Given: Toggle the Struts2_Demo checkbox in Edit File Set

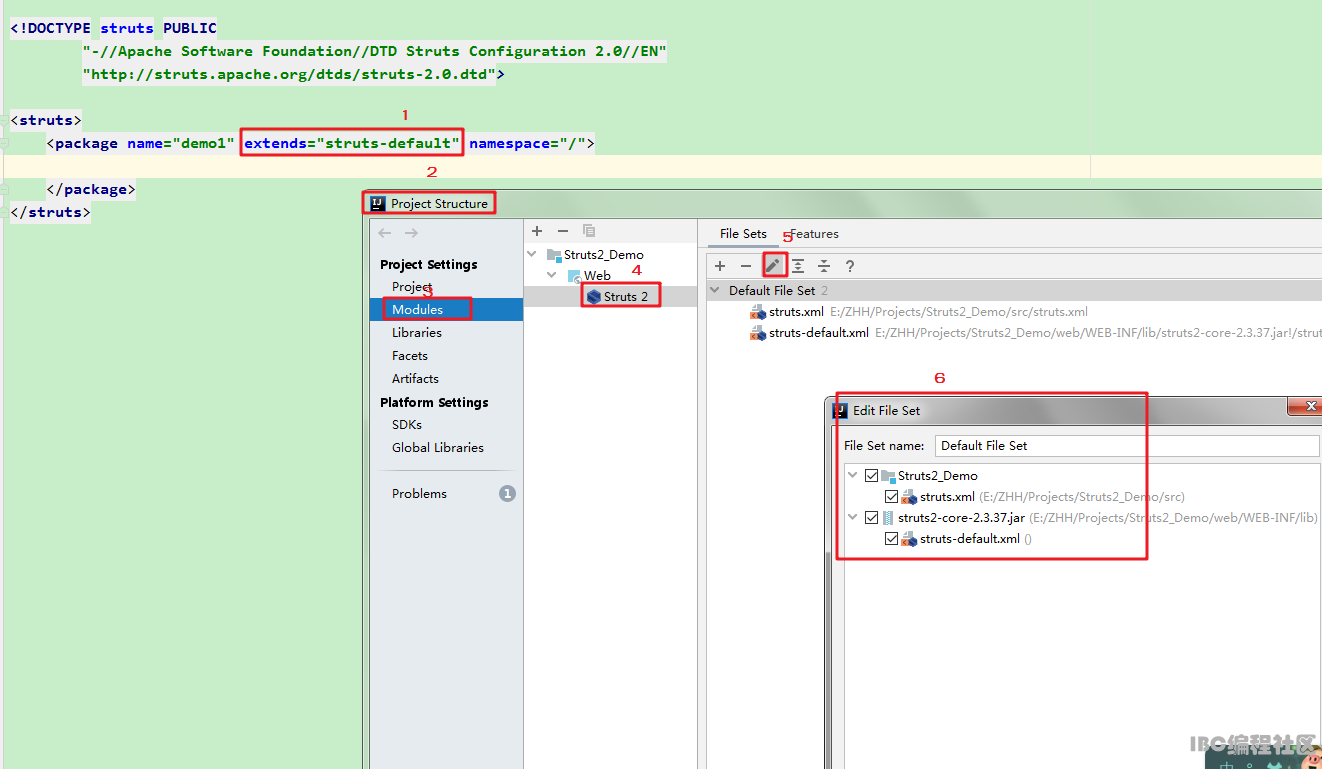Looking at the screenshot, I should 871,476.
